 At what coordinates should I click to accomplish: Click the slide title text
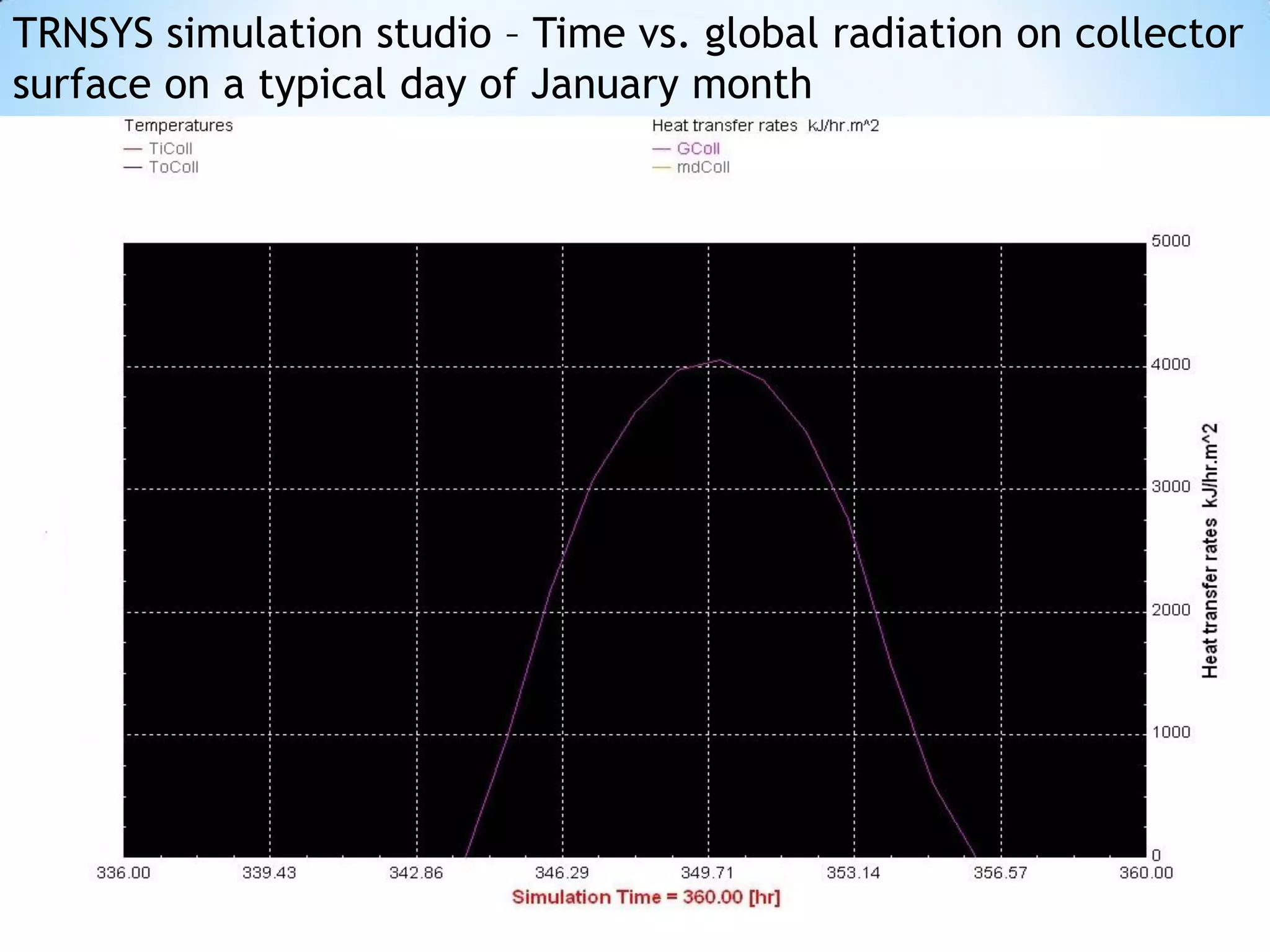[x=628, y=58]
